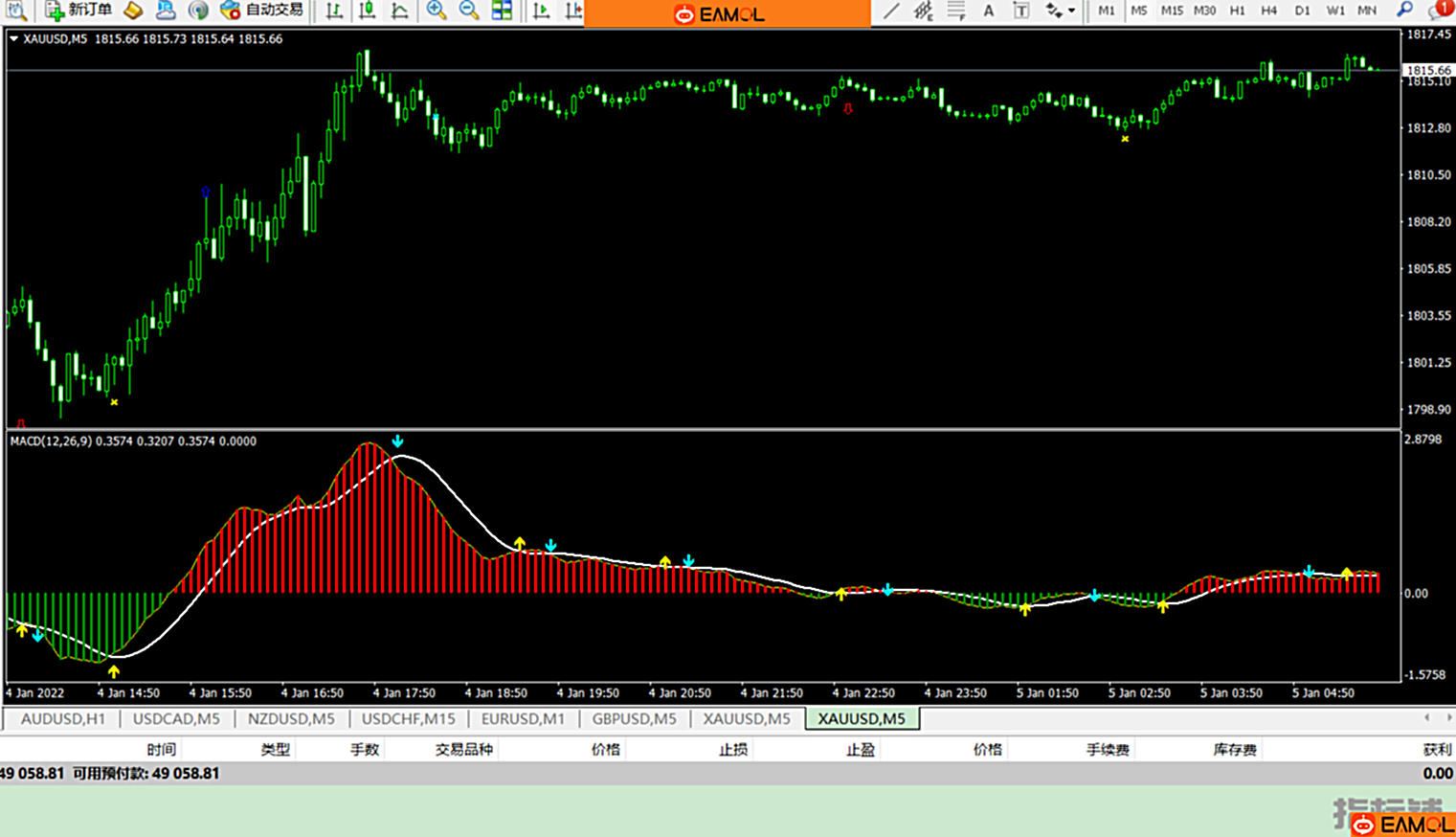Viewport: 1456px width, 837px height.
Task: Zoom in on the chart
Action: point(437,11)
